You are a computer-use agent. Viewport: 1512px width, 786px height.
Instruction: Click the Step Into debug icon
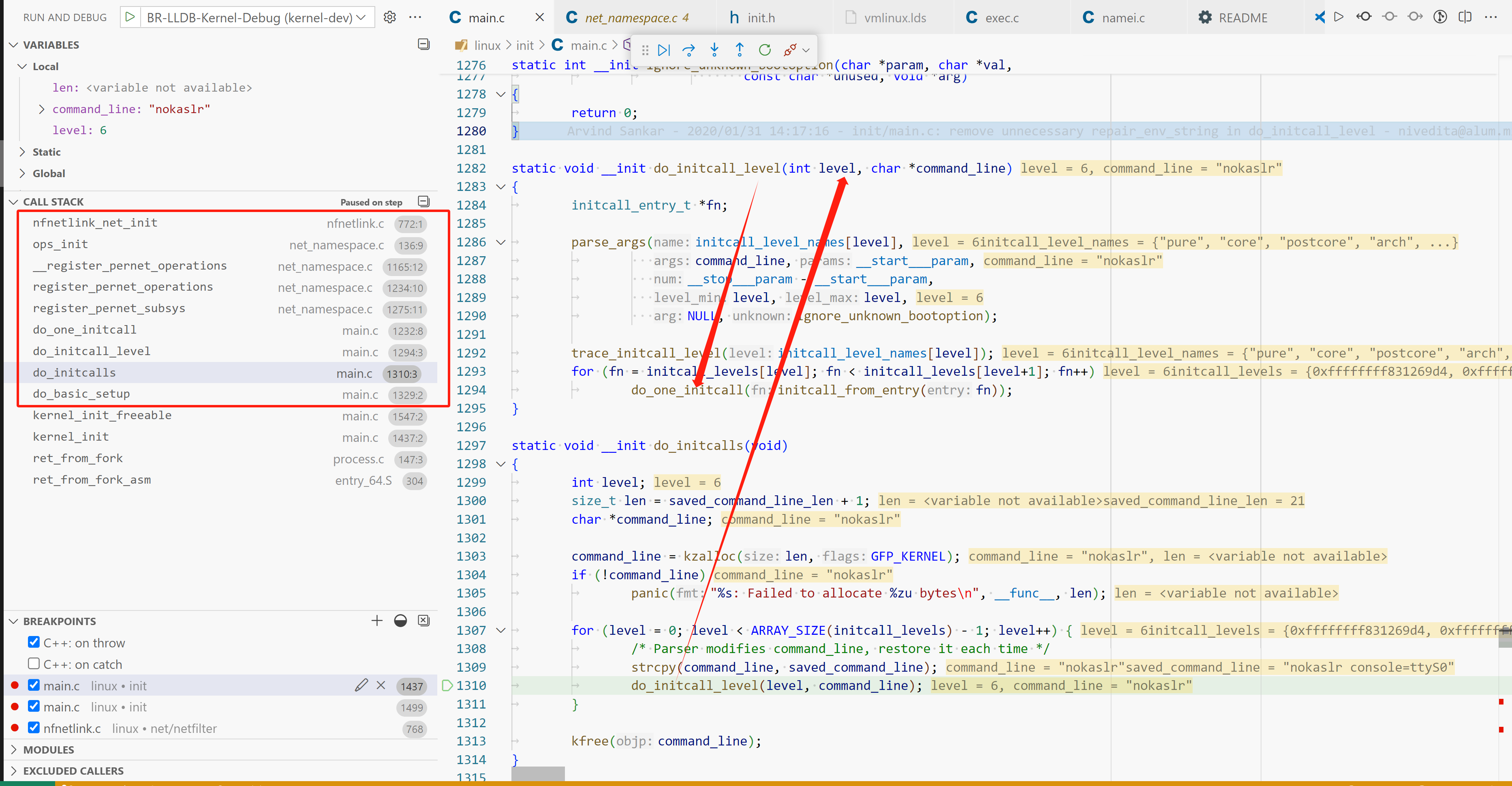click(x=714, y=50)
